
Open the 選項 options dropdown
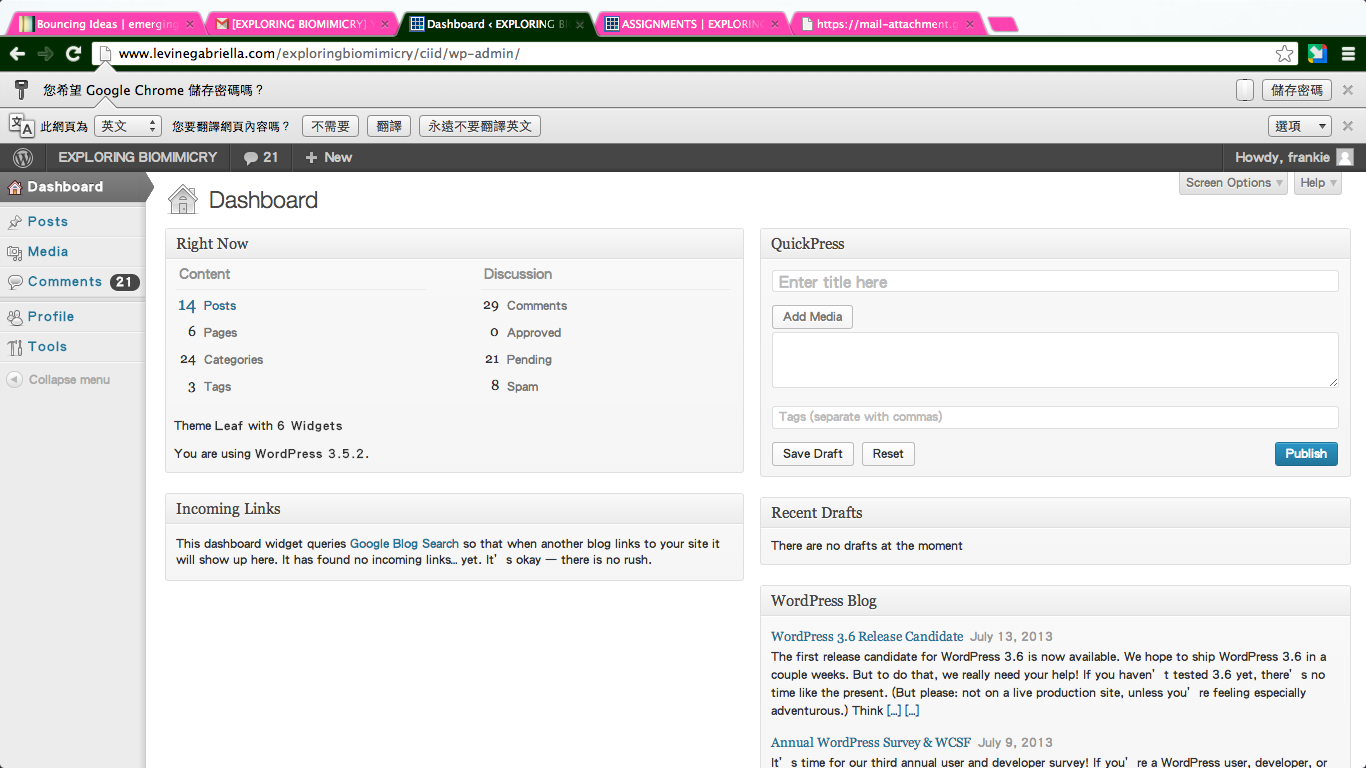1299,126
